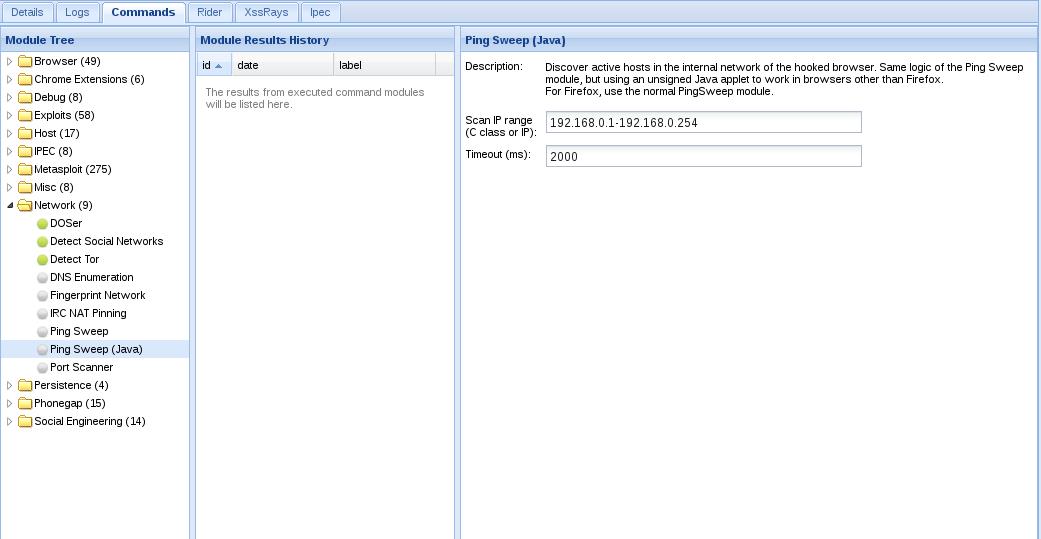
Task: Open the XssRays tab
Action: tap(266, 12)
